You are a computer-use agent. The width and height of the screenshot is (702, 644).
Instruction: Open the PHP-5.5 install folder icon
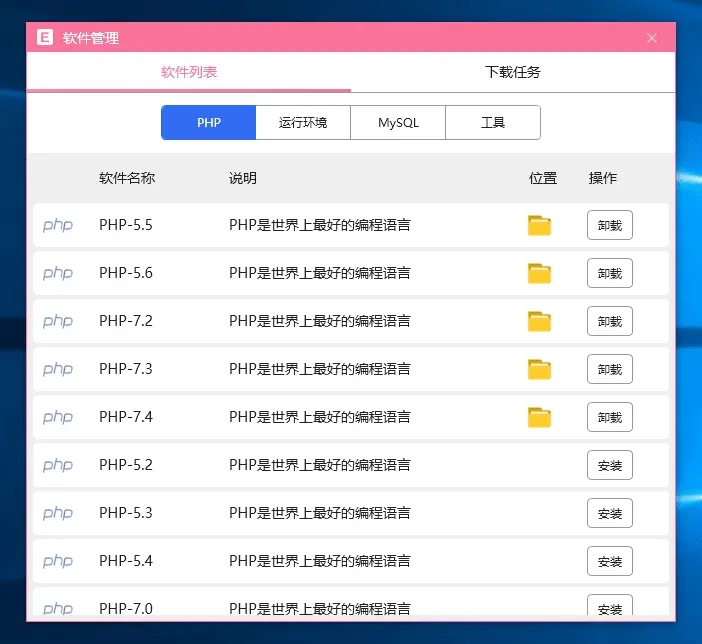[x=539, y=225]
